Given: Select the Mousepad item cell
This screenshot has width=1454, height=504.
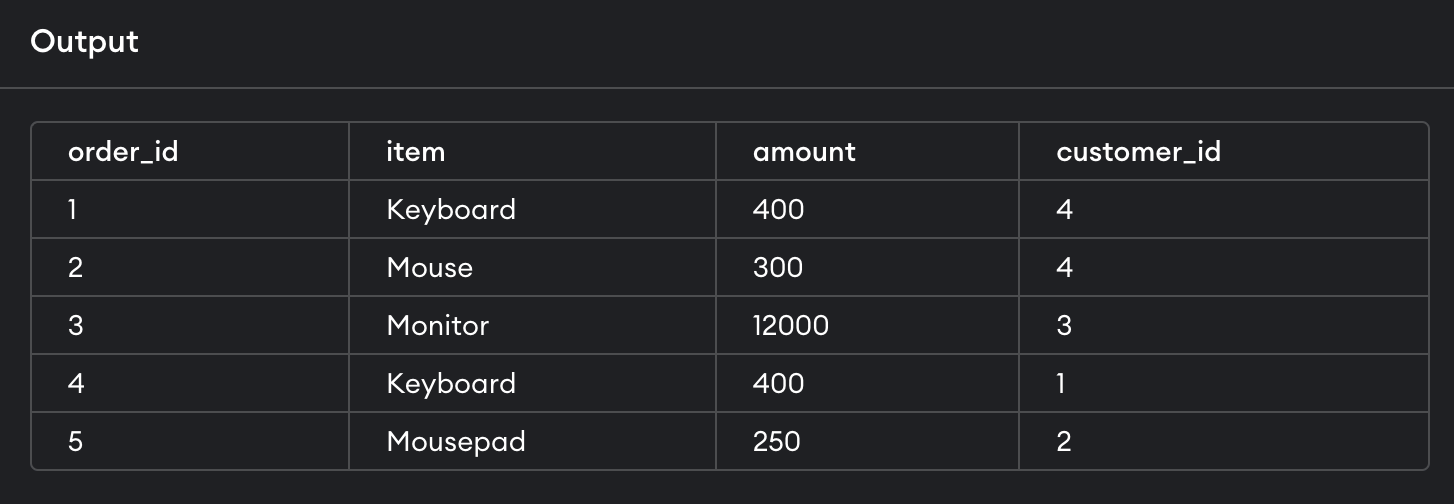Looking at the screenshot, I should [456, 442].
